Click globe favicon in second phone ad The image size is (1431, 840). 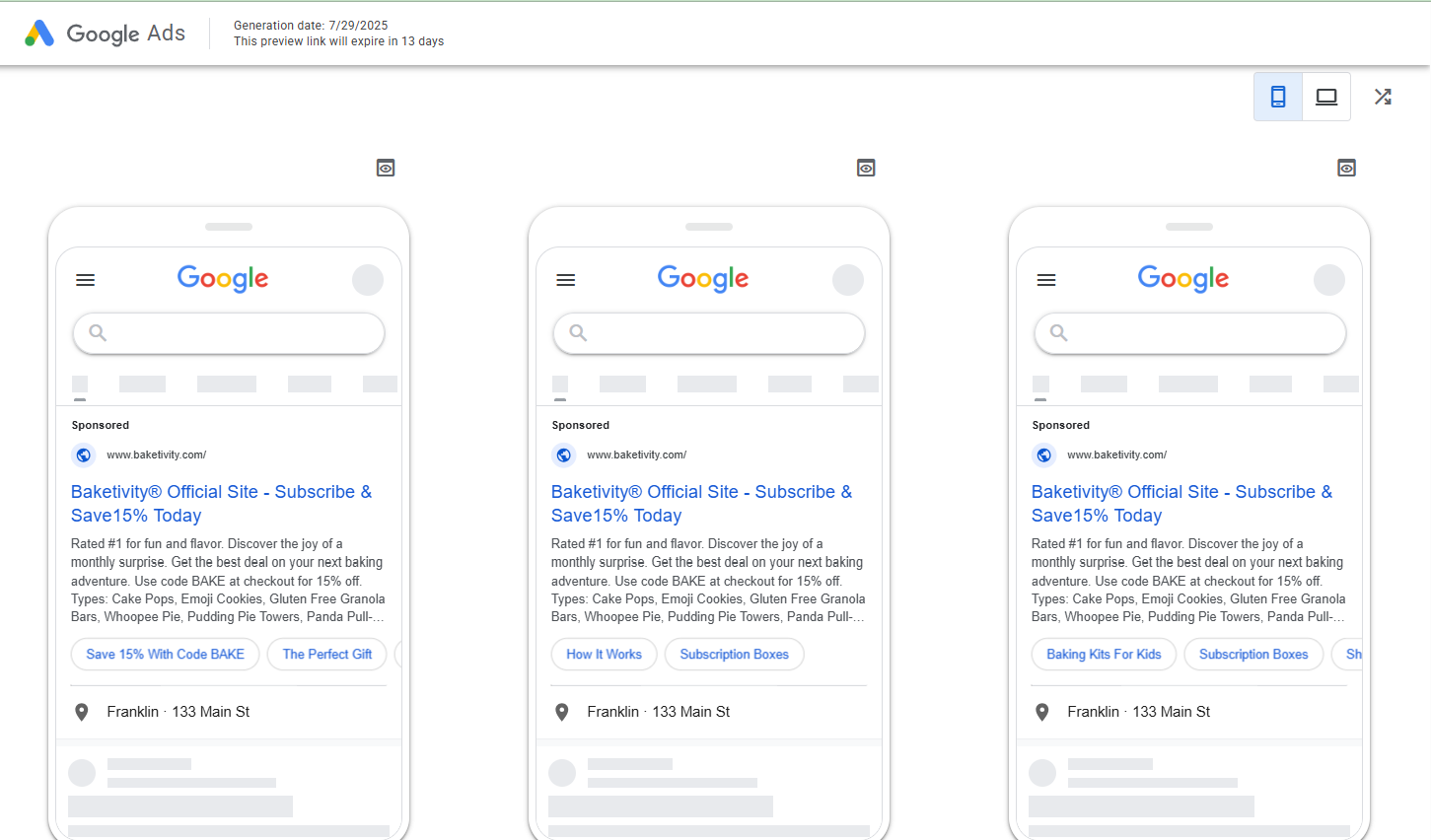pos(564,455)
